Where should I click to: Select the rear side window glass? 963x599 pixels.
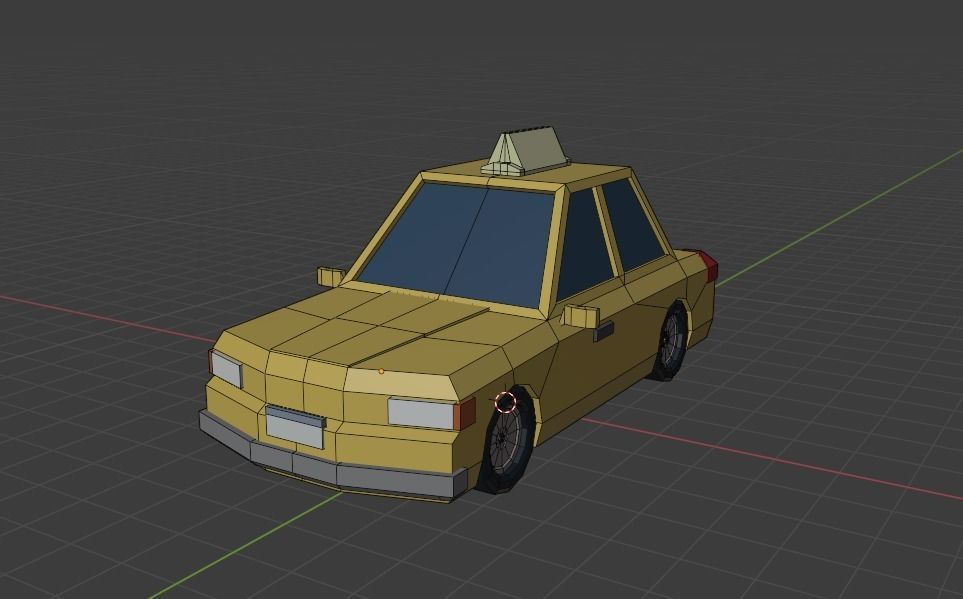coord(632,224)
